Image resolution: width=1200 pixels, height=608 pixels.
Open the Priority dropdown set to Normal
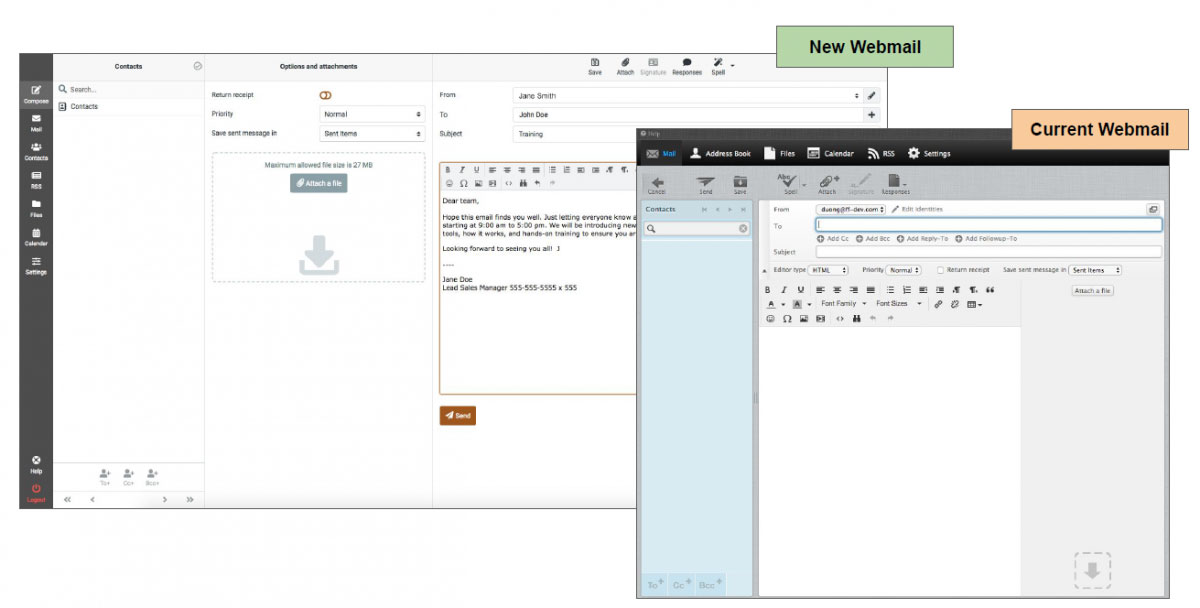click(372, 113)
